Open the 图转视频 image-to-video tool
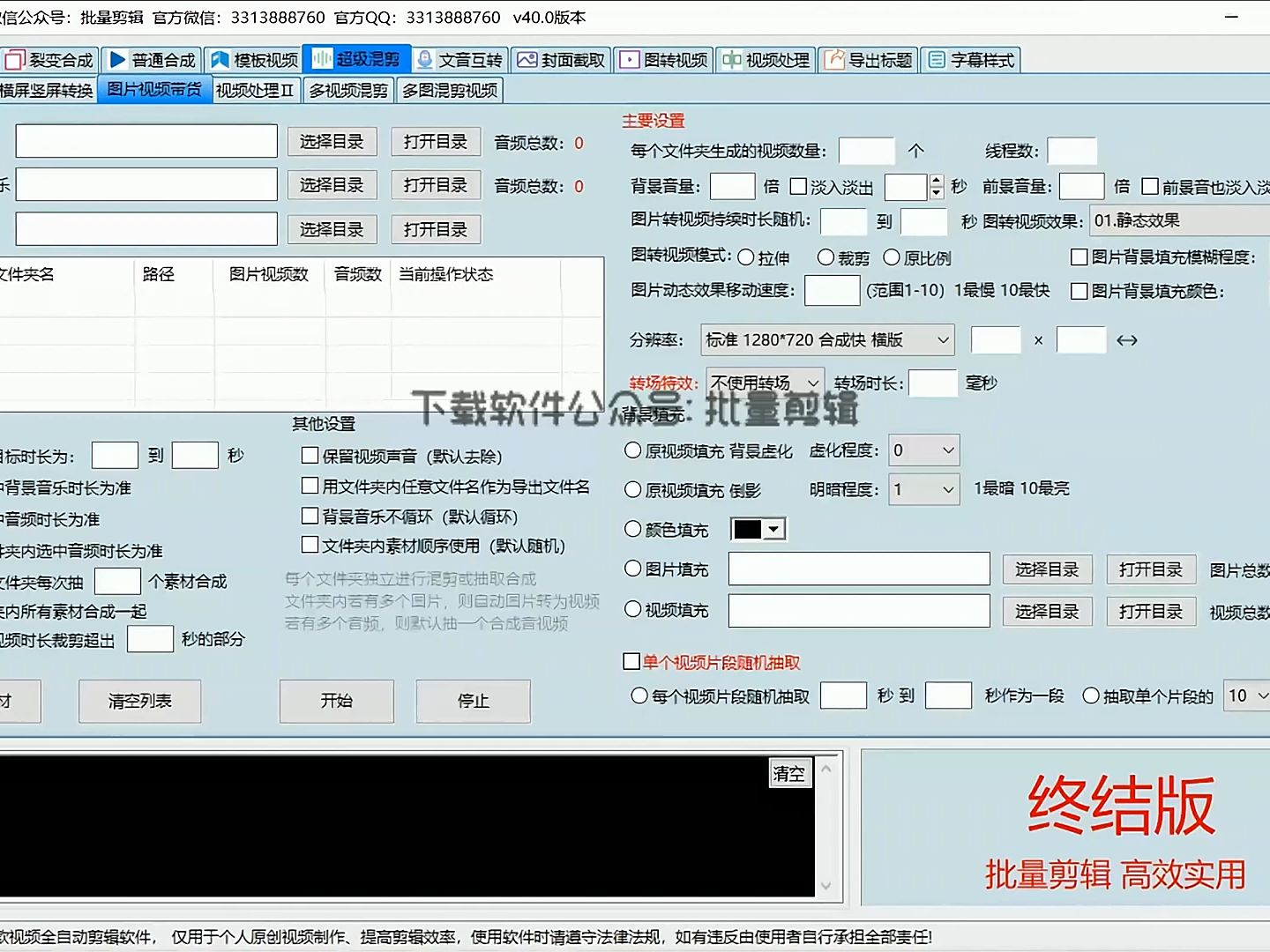Image resolution: width=1270 pixels, height=952 pixels. (x=663, y=59)
